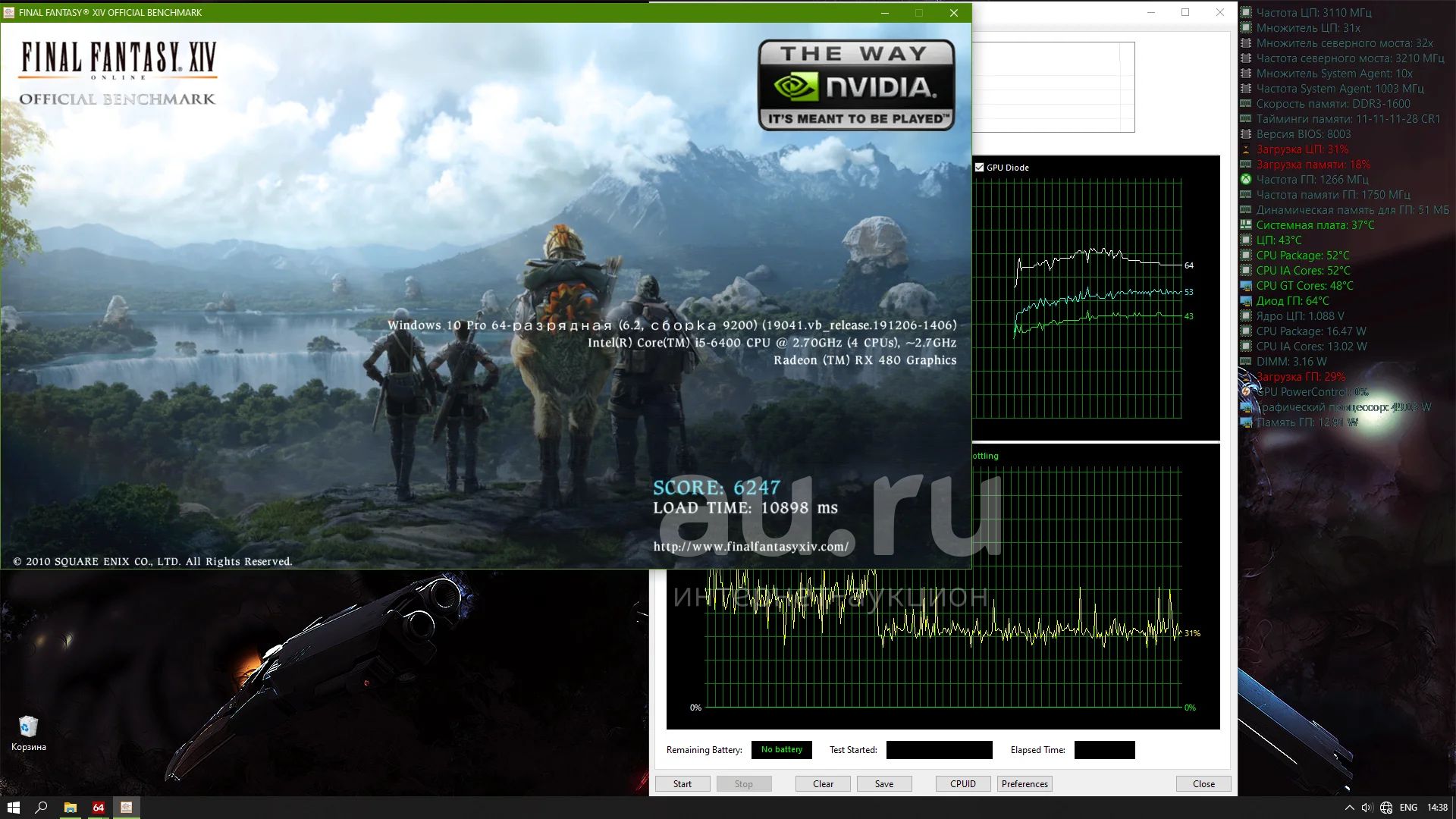The height and width of the screenshot is (819, 1456).
Task: Maximize the stability test window behind
Action: coord(1185,12)
